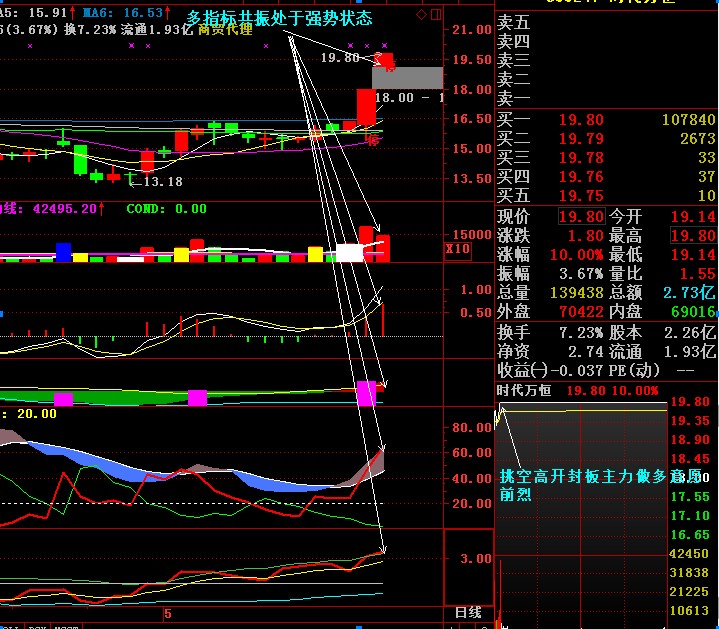
Task: Click the 卖三 row label
Action: pyautogui.click(x=514, y=61)
